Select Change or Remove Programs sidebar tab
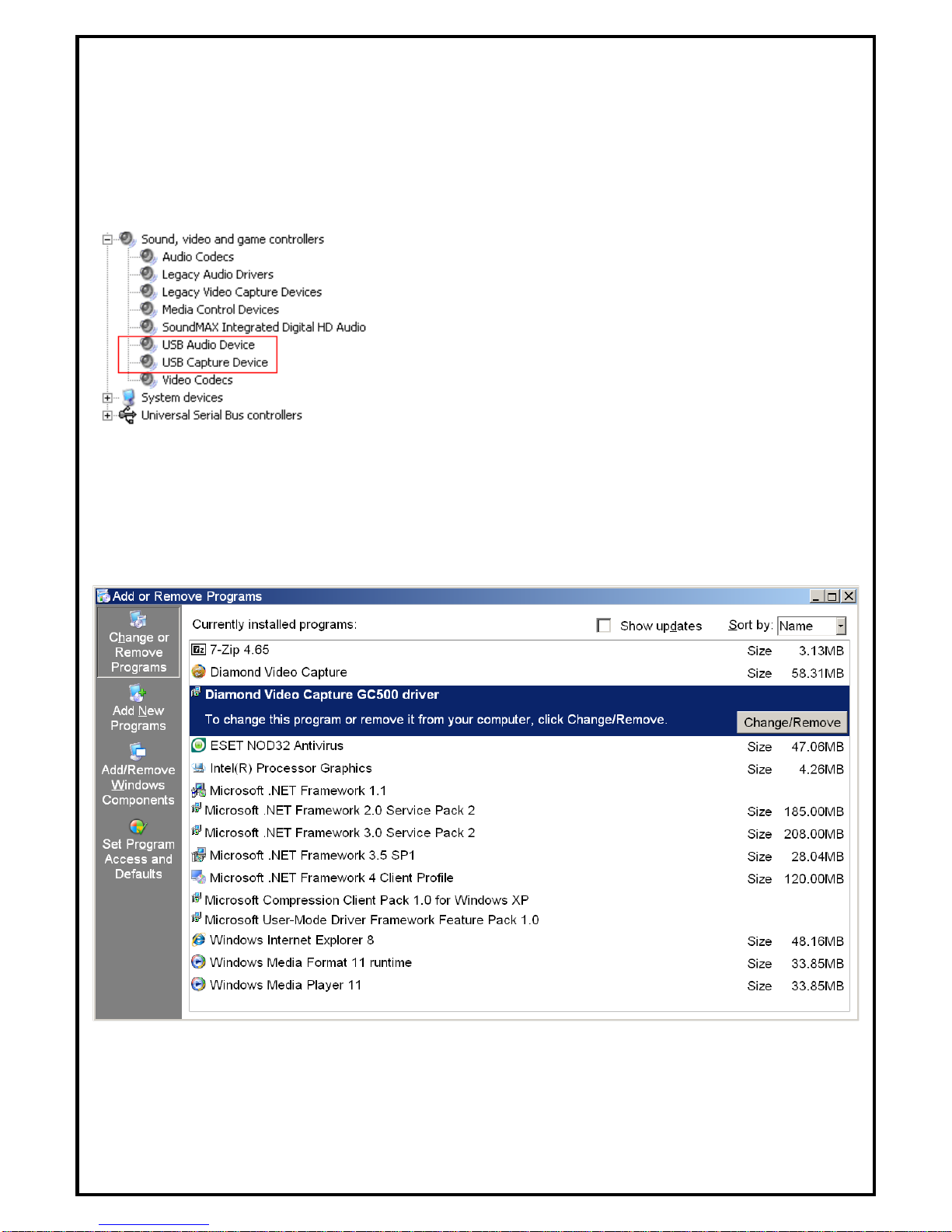Image resolution: width=952 pixels, height=1232 pixels. [138, 642]
